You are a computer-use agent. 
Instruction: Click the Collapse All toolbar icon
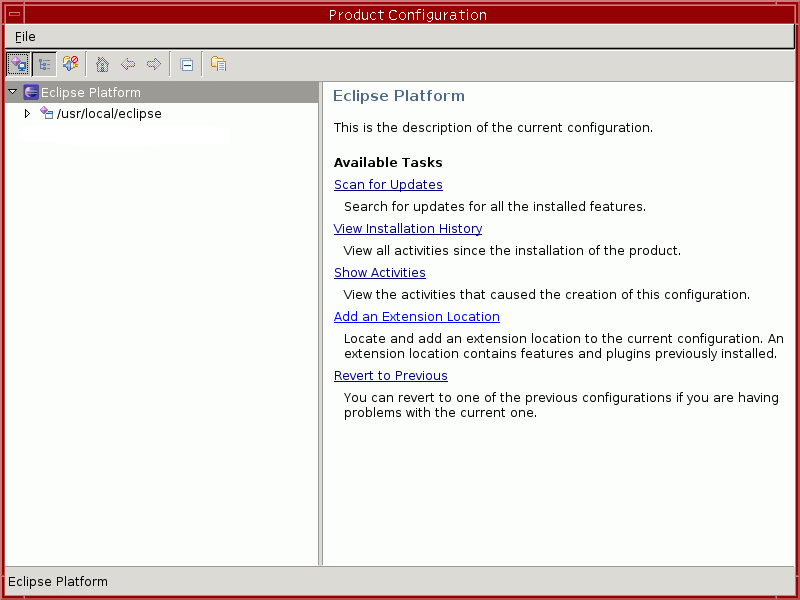coord(186,64)
